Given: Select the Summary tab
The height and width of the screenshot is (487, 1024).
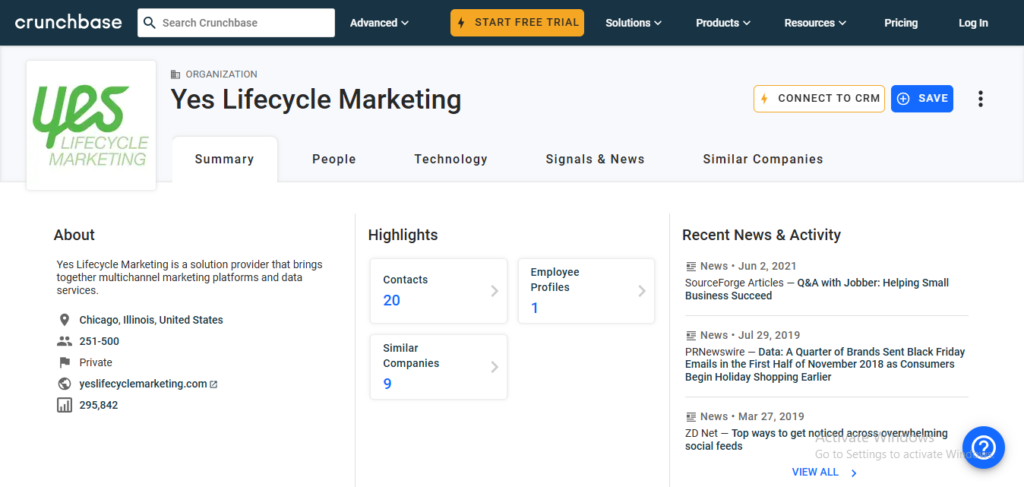Looking at the screenshot, I should [x=225, y=159].
